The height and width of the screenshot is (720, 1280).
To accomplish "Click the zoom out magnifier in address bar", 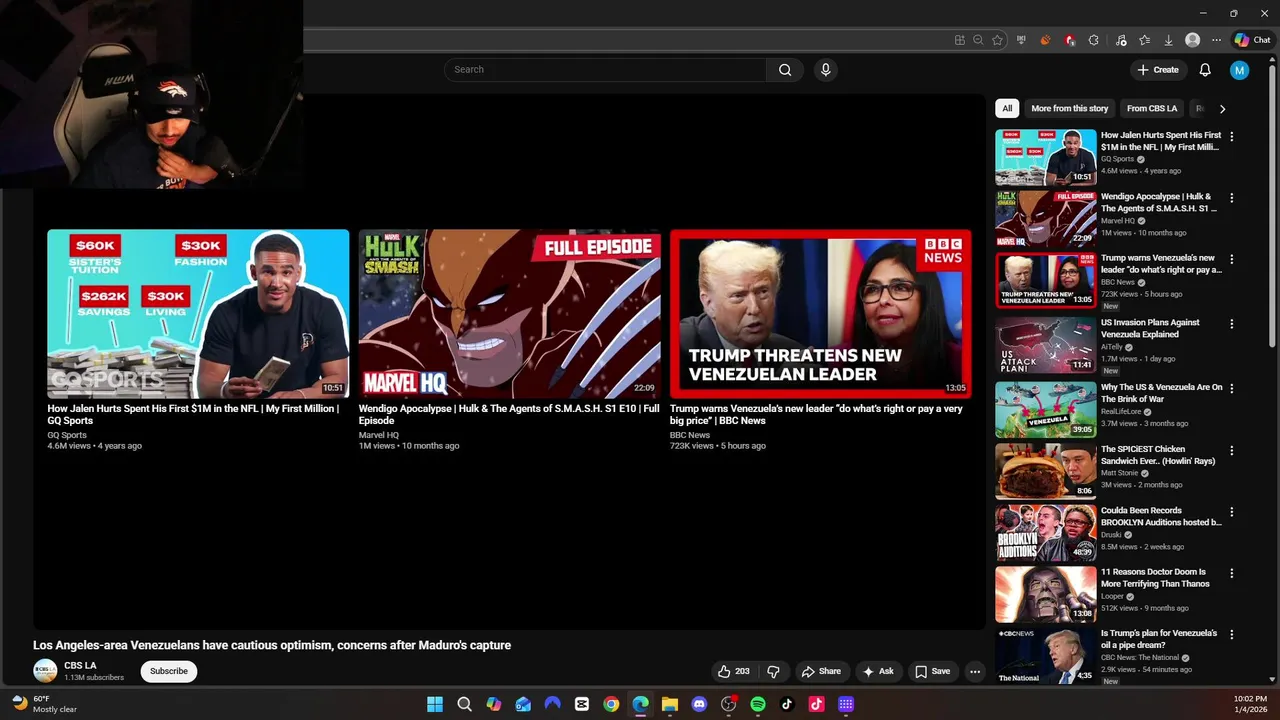I will (x=978, y=40).
